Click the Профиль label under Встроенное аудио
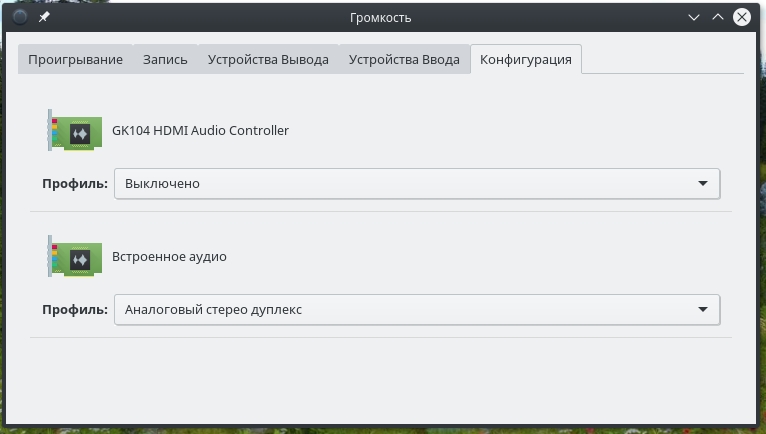 pos(75,310)
